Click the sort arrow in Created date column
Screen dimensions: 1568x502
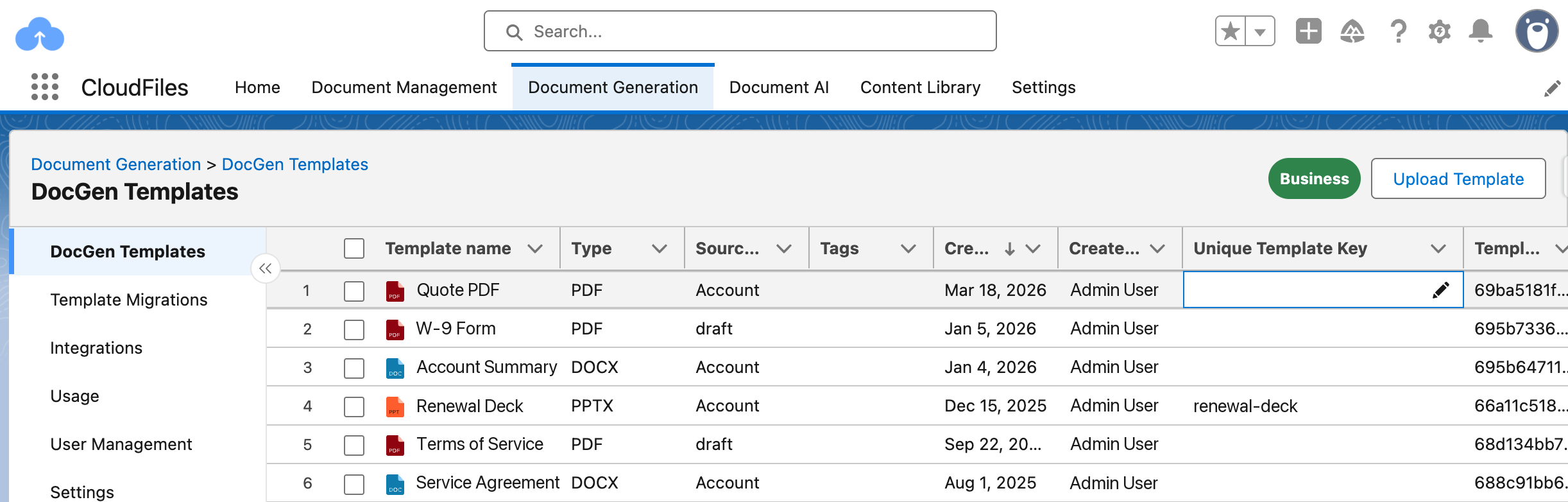tap(1010, 248)
